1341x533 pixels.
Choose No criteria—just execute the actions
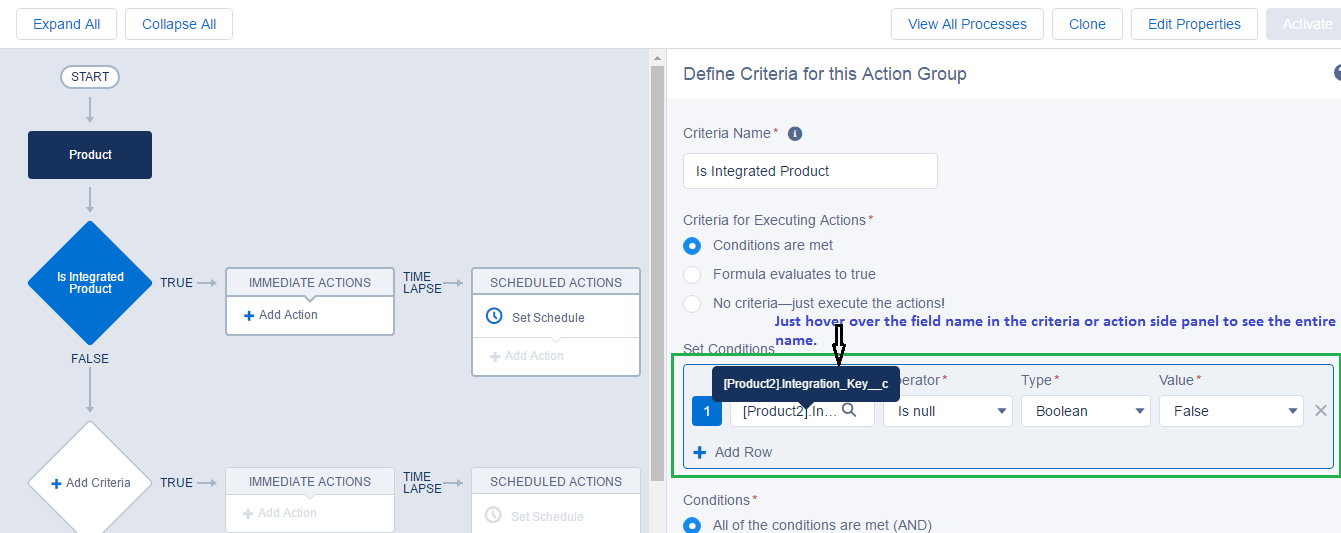point(692,303)
